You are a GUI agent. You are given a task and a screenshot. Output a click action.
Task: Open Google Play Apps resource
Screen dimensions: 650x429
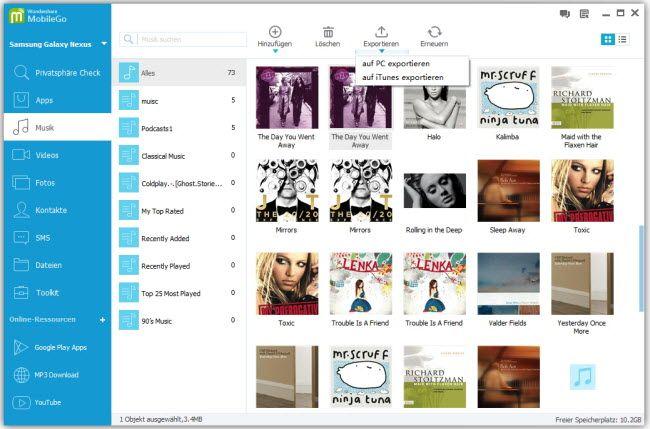click(57, 347)
